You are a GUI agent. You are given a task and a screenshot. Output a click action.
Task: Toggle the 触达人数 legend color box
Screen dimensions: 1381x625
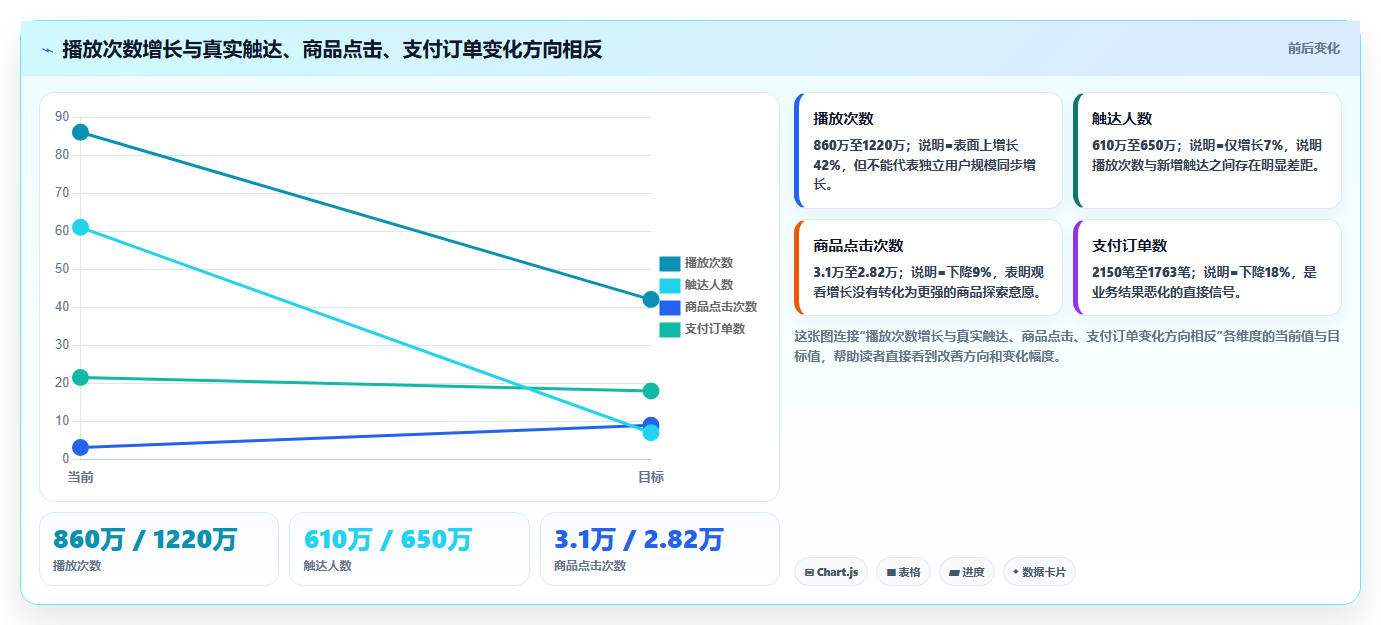[x=669, y=285]
